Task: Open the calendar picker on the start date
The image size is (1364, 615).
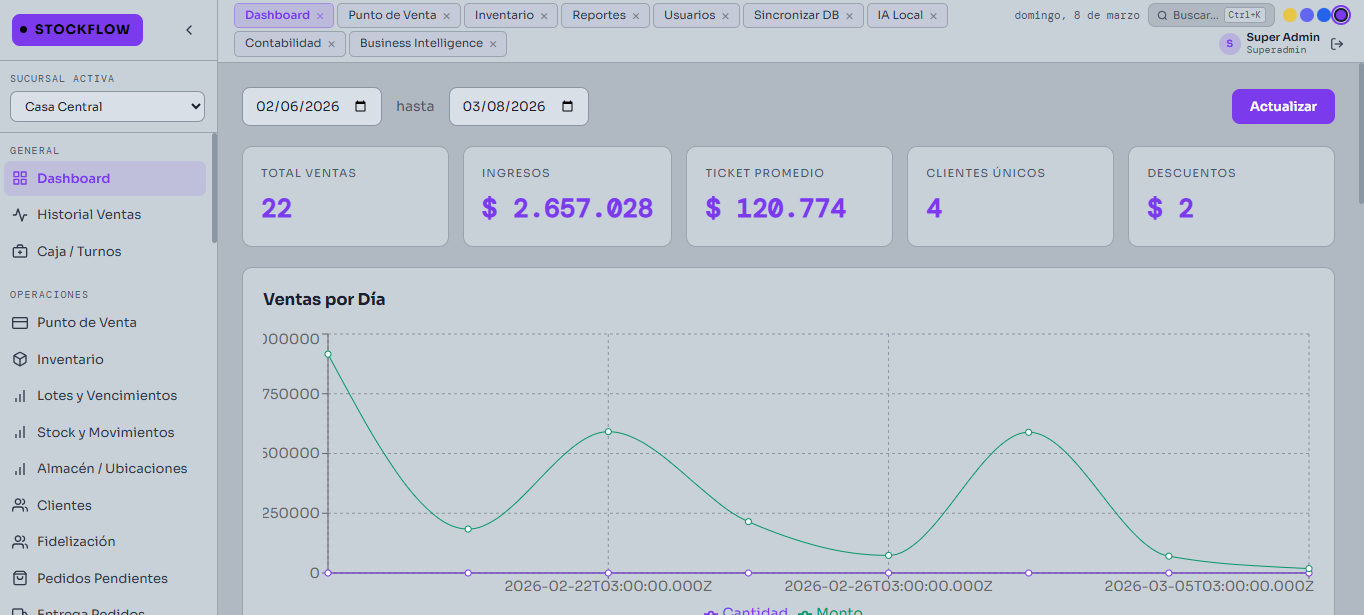Action: tap(361, 107)
